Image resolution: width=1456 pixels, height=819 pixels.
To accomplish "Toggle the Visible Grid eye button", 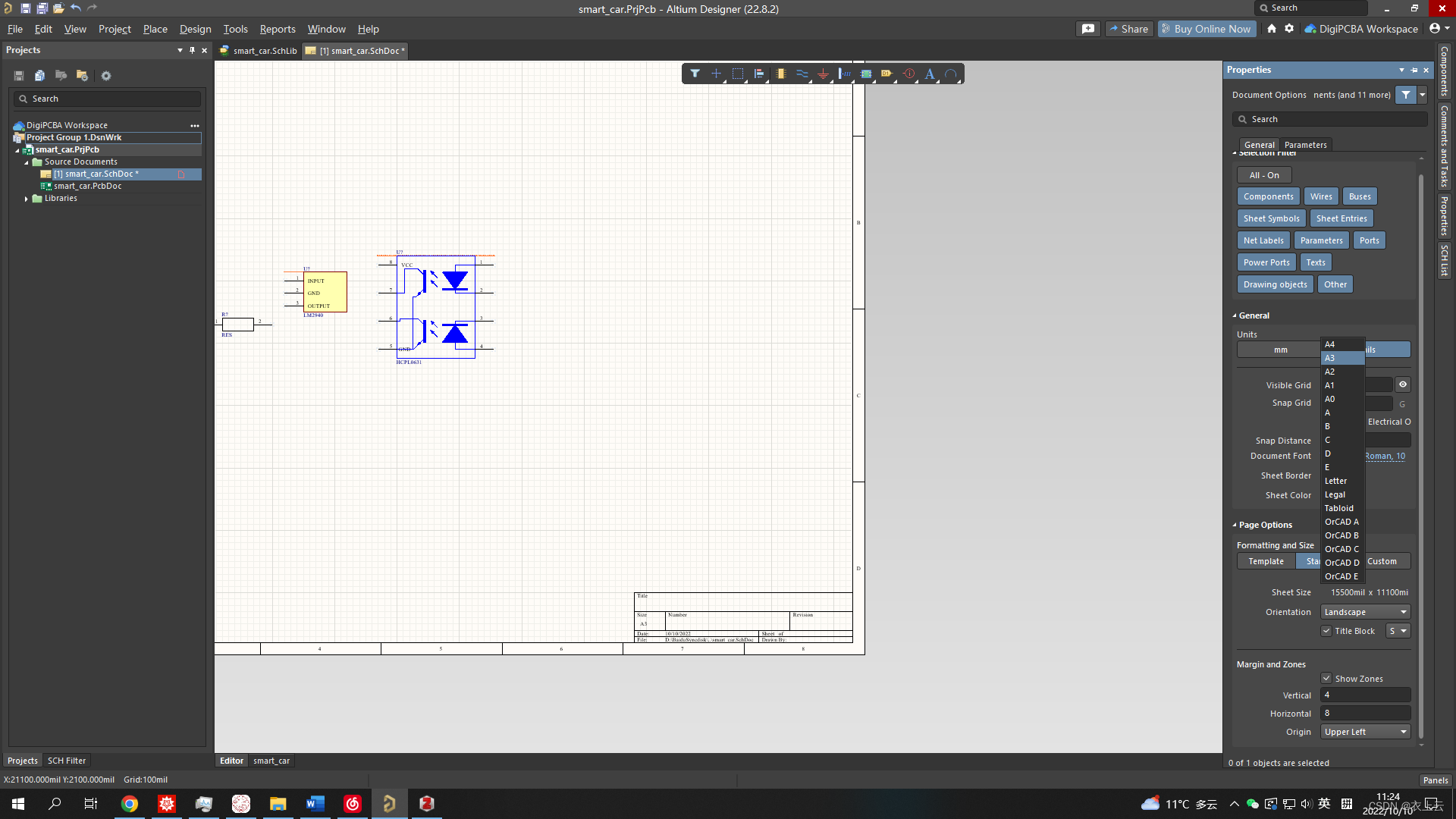I will coord(1403,384).
